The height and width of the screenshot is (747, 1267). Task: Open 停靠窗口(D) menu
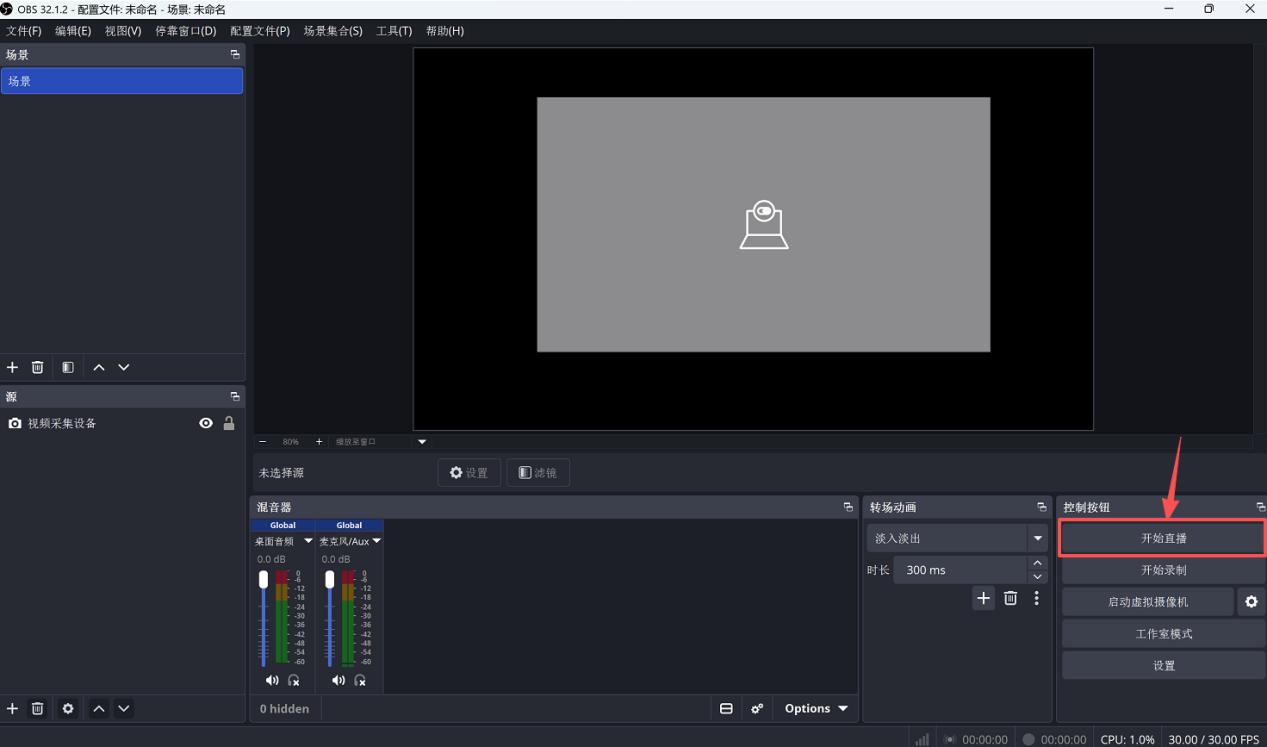(185, 31)
